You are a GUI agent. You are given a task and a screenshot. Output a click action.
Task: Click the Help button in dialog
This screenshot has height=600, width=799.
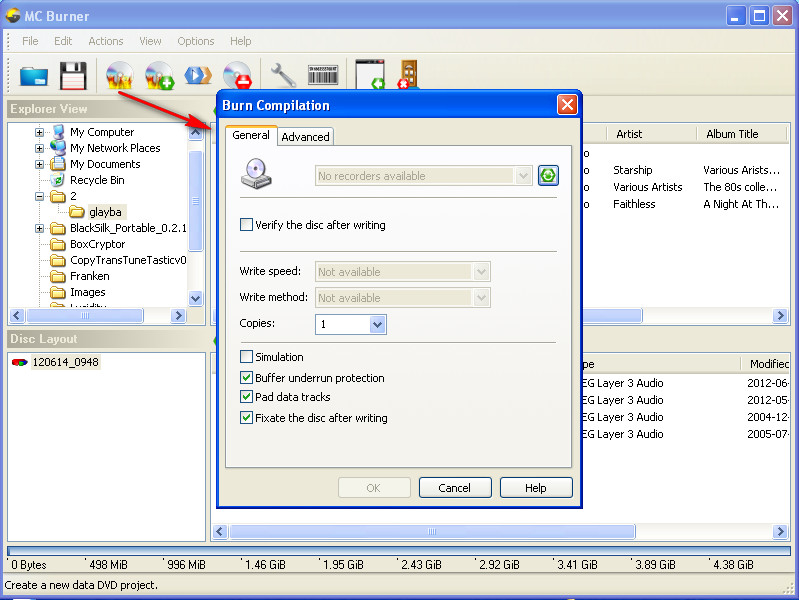tap(536, 488)
